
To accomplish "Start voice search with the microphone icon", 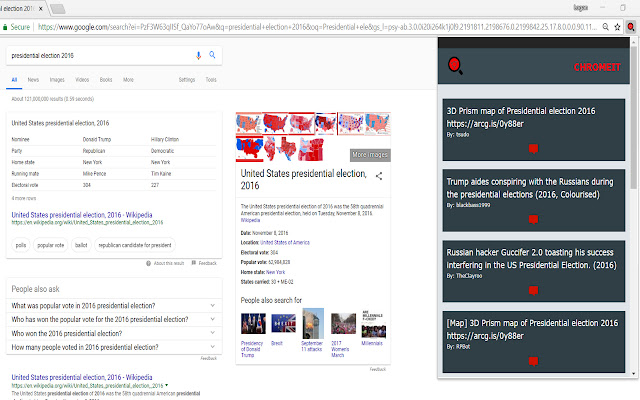I will (198, 56).
